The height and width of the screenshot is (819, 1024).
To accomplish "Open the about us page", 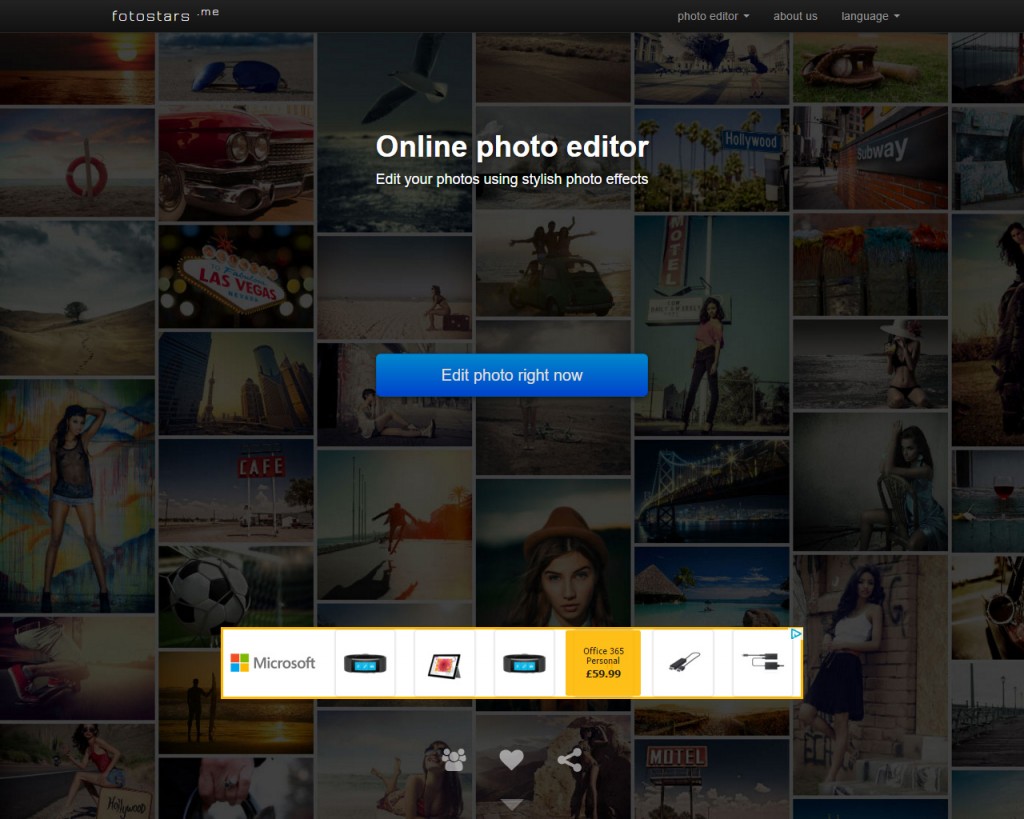I will 795,16.
